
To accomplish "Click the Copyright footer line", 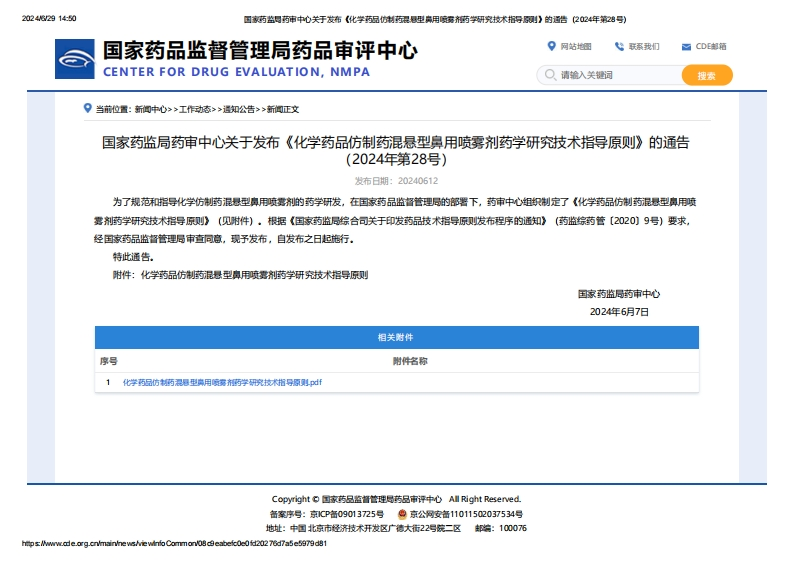I will tap(396, 499).
